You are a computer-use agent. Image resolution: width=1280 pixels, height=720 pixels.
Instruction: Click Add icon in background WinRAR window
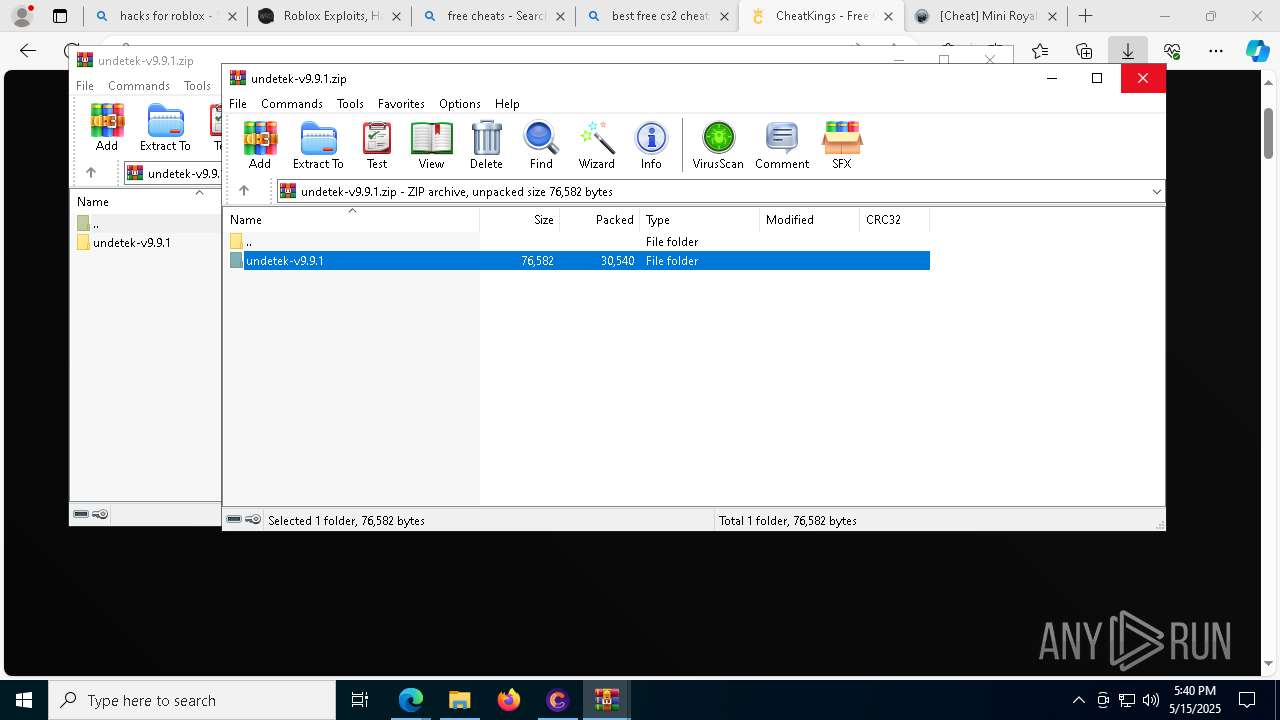(x=107, y=127)
